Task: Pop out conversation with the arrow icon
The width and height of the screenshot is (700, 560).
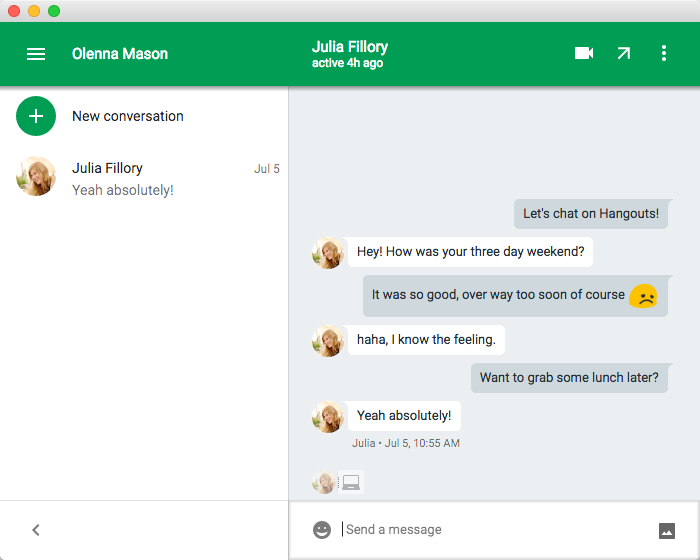Action: [624, 54]
